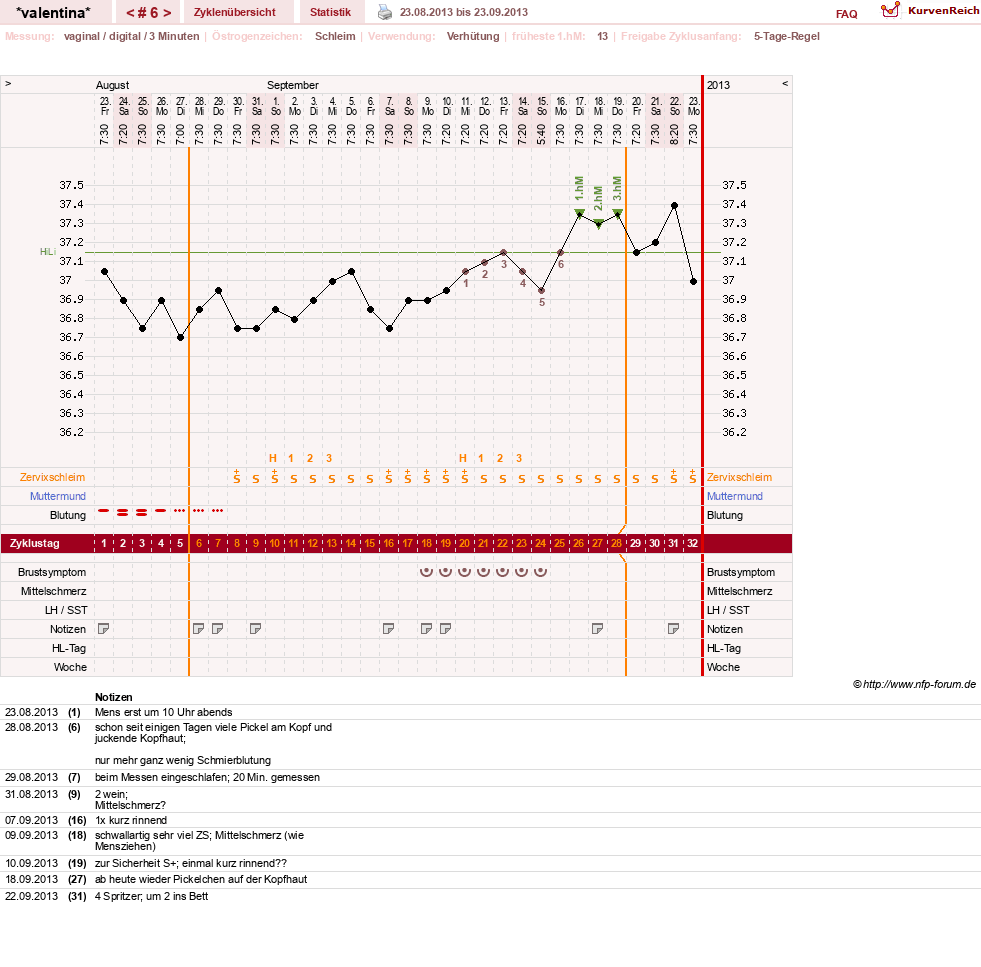The image size is (981, 967).
Task: Open note icon on cycle day 18
Action: (426, 629)
